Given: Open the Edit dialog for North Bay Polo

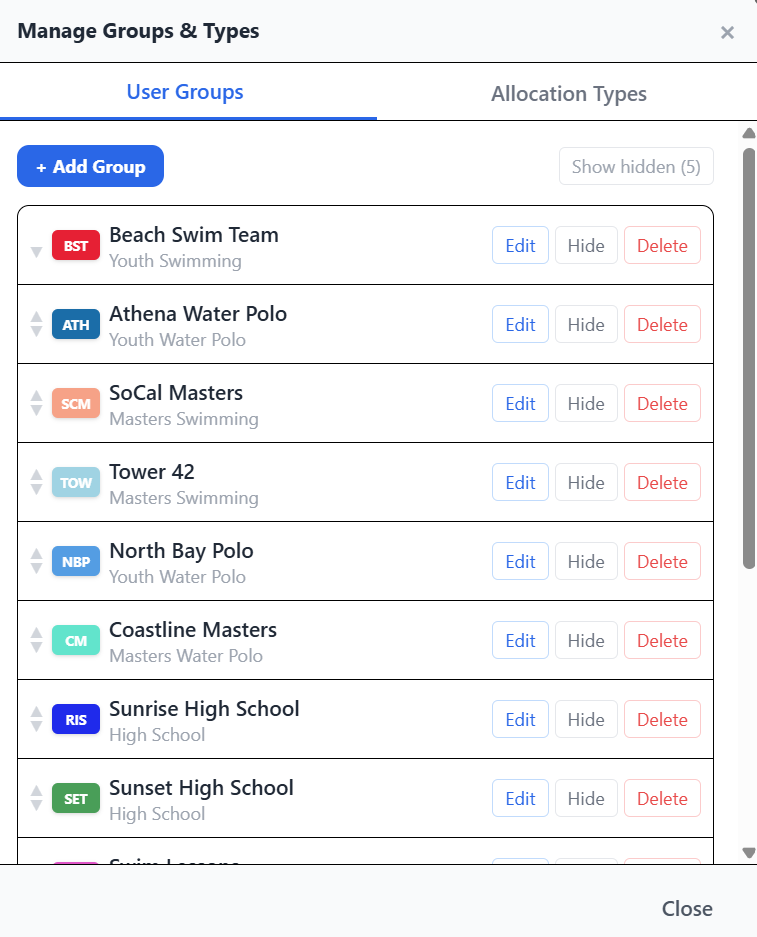Looking at the screenshot, I should (x=520, y=561).
